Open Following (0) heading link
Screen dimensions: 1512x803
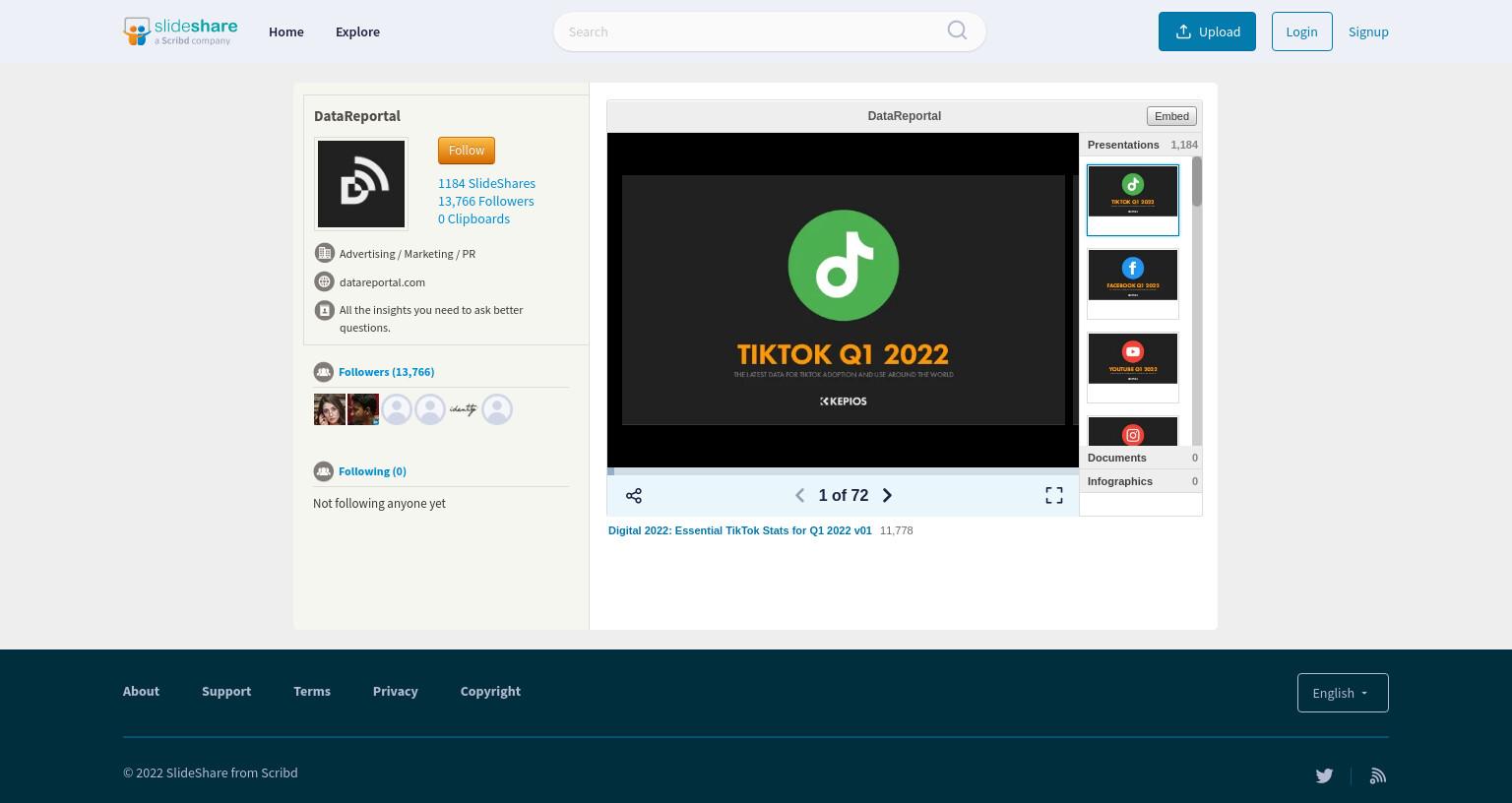[x=372, y=471]
